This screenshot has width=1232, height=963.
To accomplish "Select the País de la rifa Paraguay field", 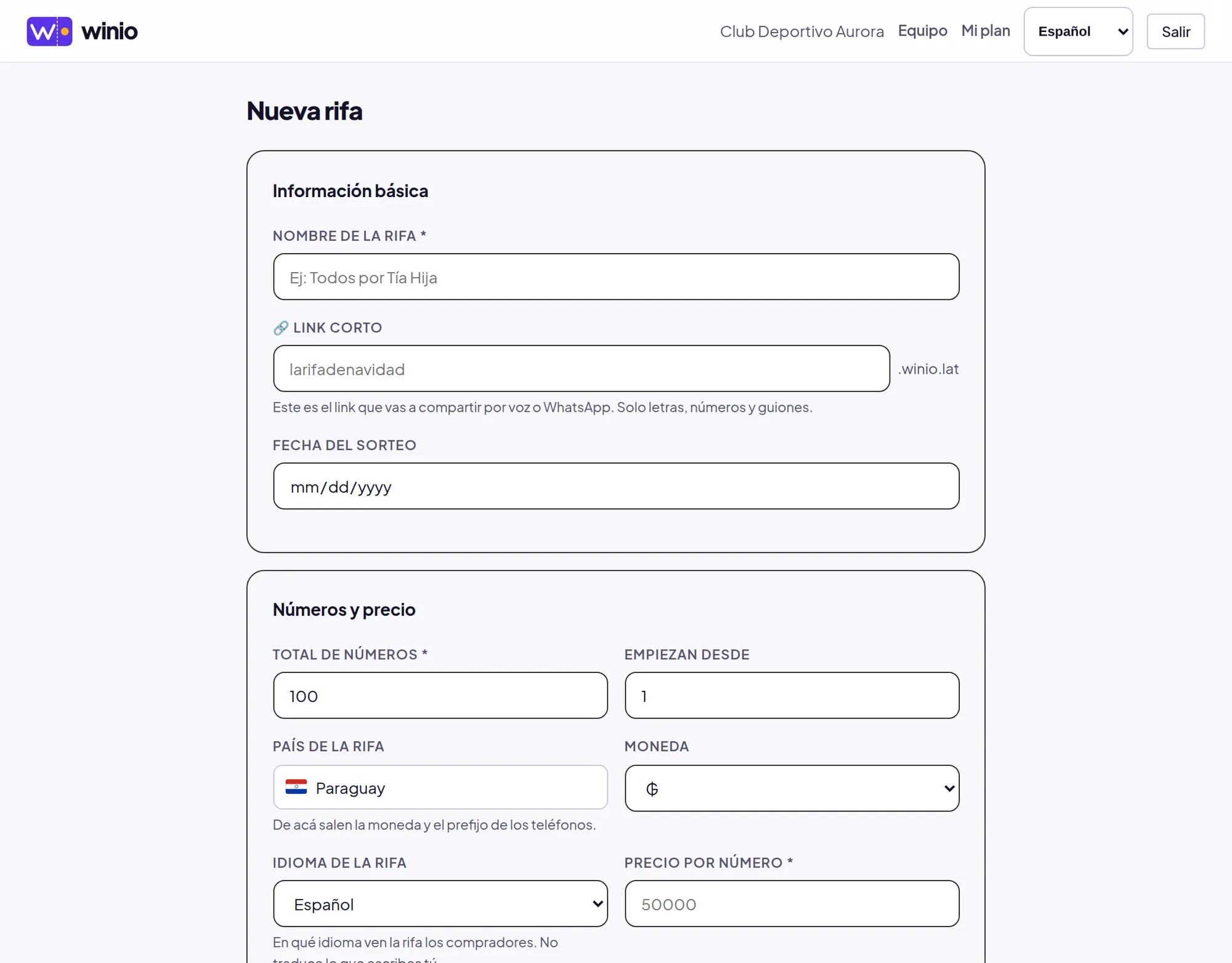I will (x=440, y=787).
